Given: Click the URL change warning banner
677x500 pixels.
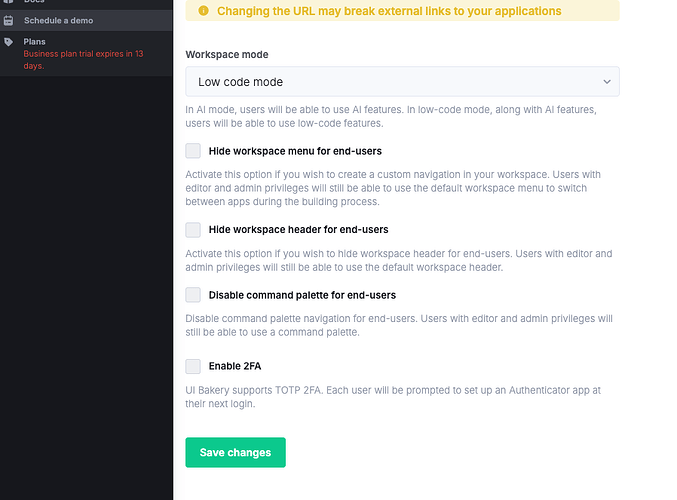Looking at the screenshot, I should click(x=402, y=11).
